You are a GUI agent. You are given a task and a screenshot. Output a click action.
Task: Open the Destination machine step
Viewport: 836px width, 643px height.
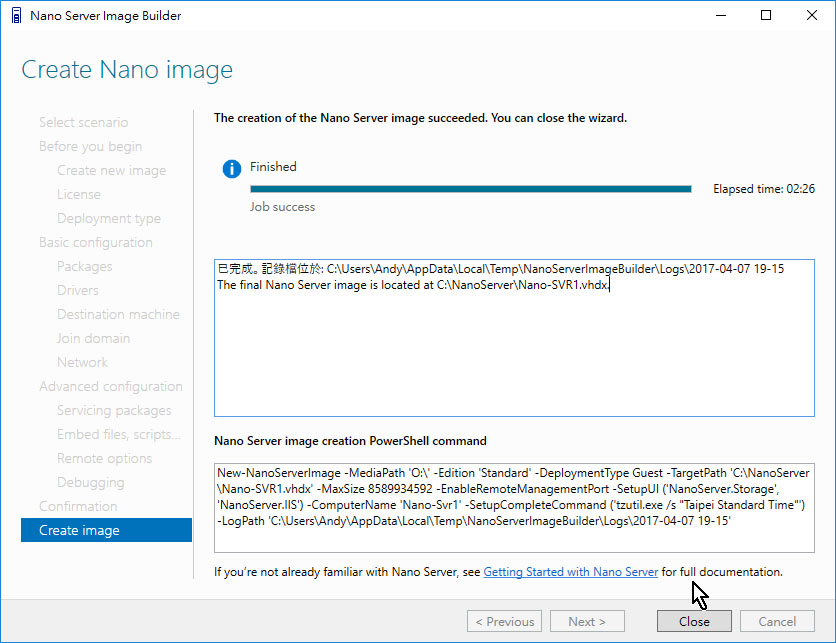(118, 314)
